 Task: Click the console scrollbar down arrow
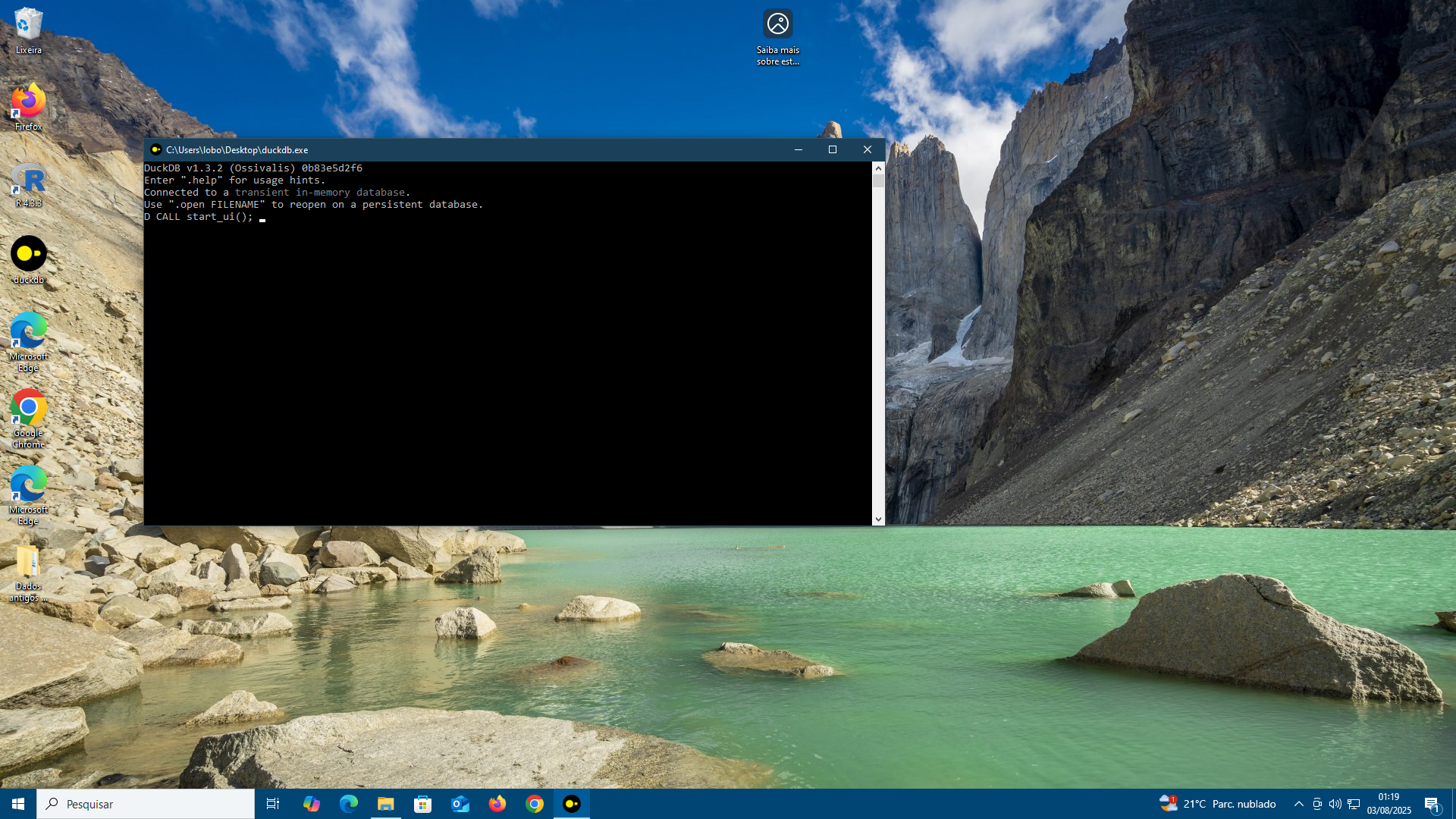click(878, 519)
